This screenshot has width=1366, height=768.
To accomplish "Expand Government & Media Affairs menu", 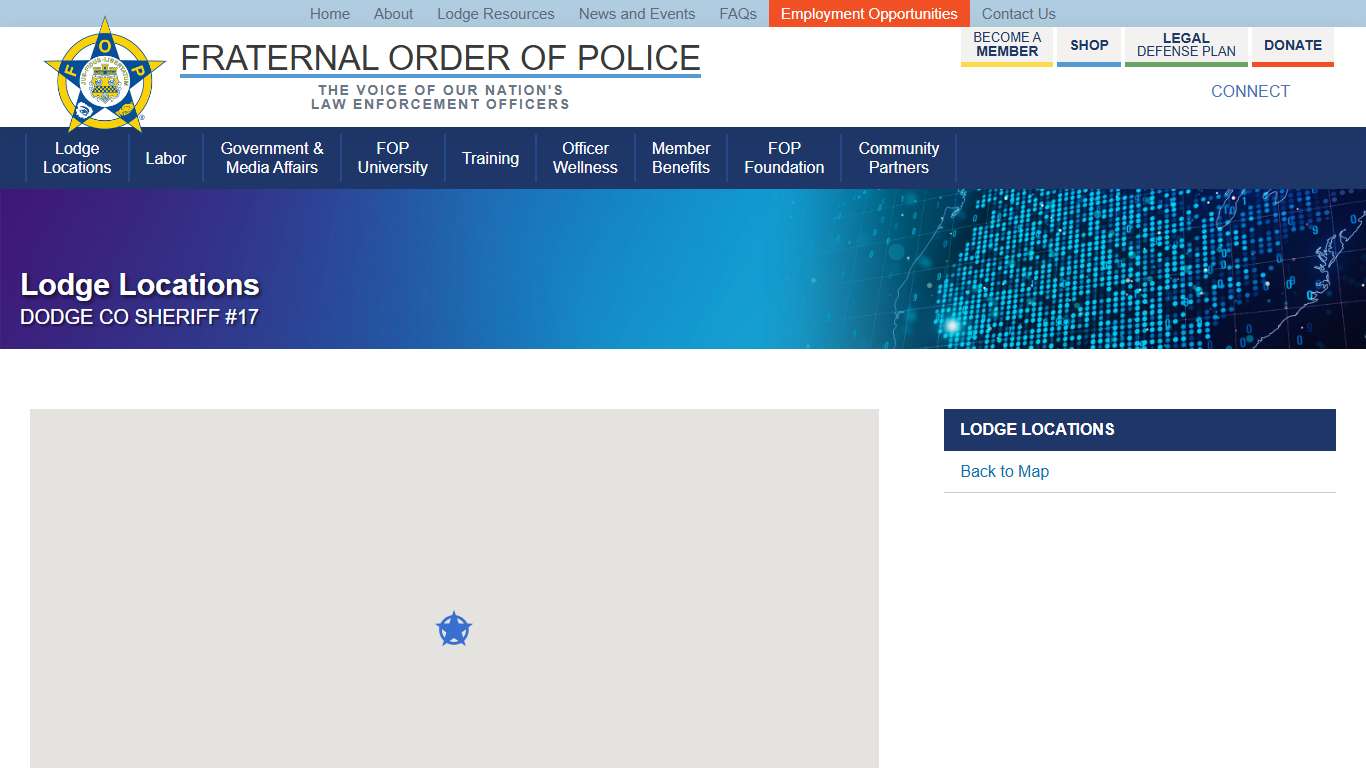I will pyautogui.click(x=272, y=158).
